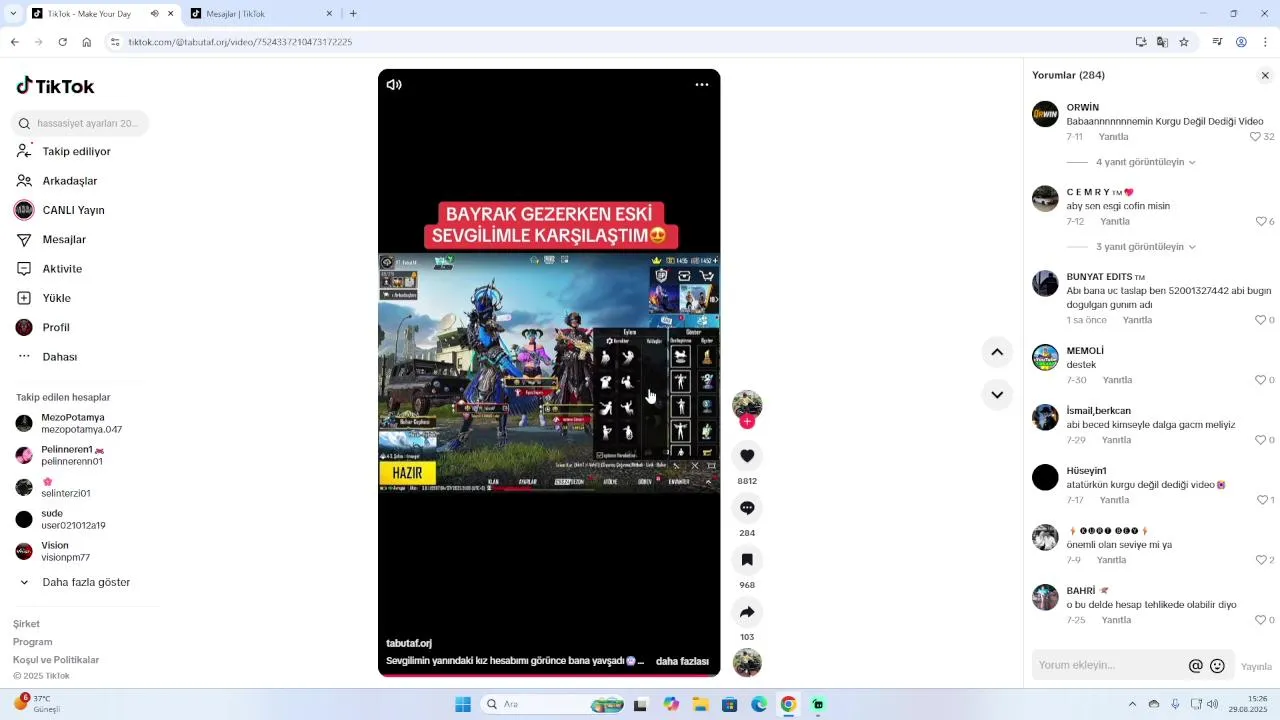Open comments via the speech bubble icon
Viewport: 1280px width, 720px height.
click(747, 508)
